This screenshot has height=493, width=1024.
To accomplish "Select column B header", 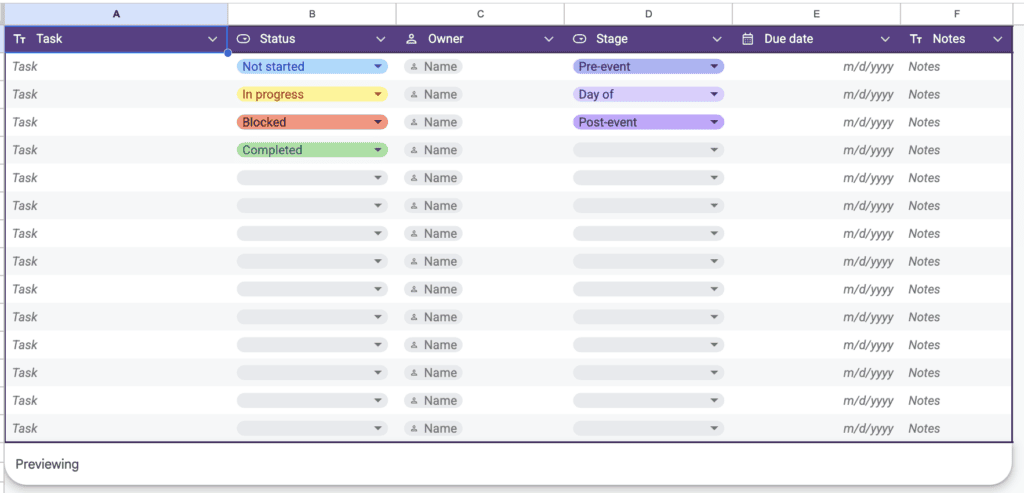I will (x=312, y=14).
